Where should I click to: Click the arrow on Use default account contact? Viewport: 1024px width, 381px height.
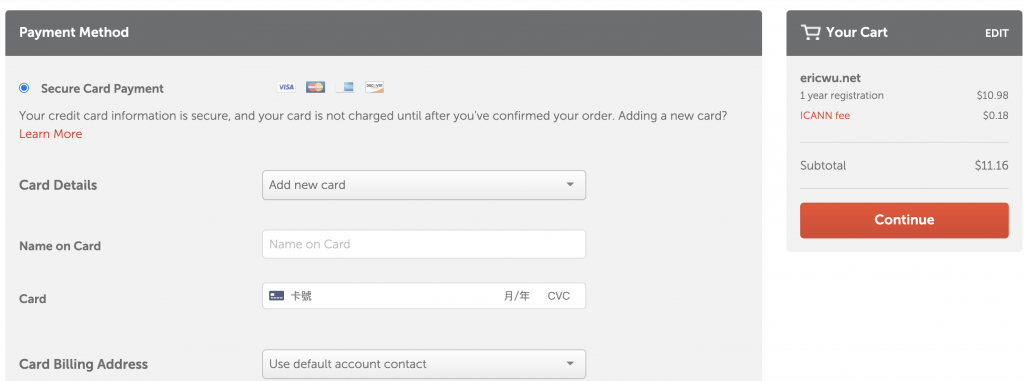(570, 364)
